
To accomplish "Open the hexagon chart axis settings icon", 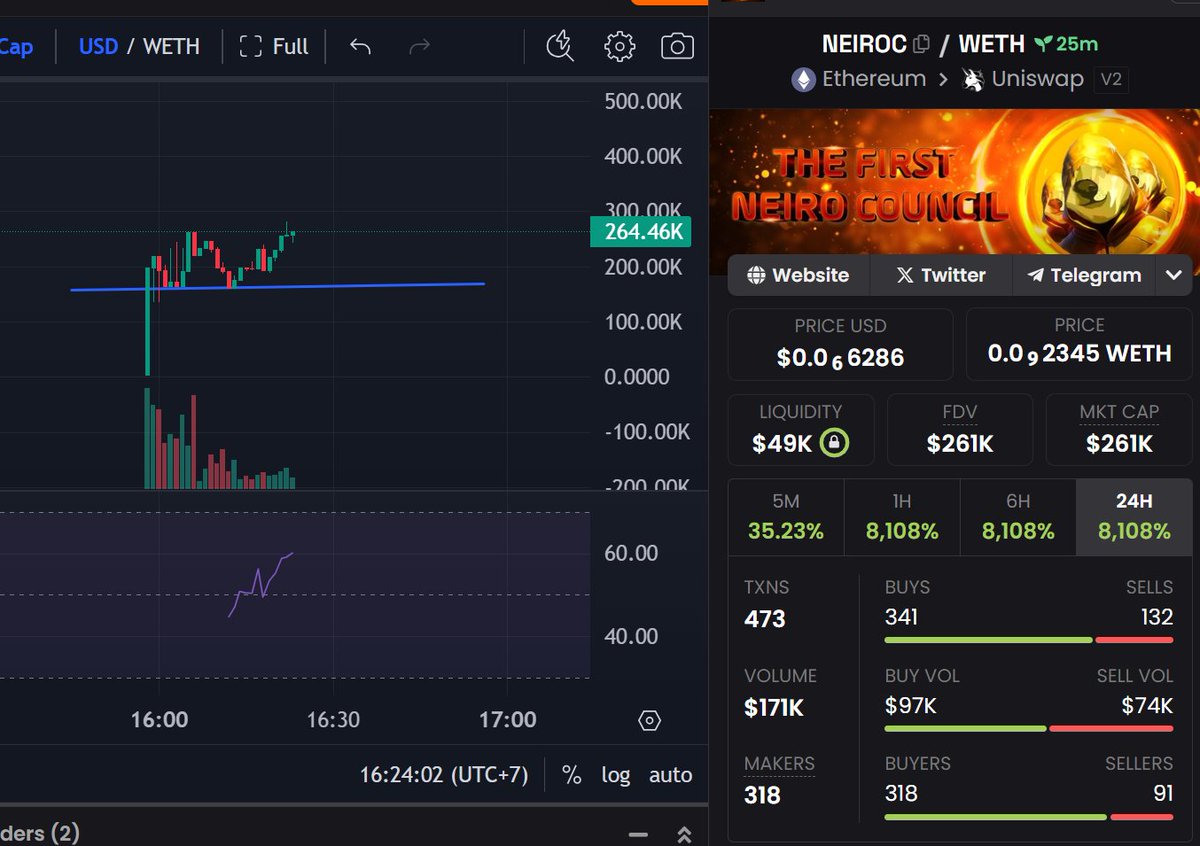I will point(649,720).
